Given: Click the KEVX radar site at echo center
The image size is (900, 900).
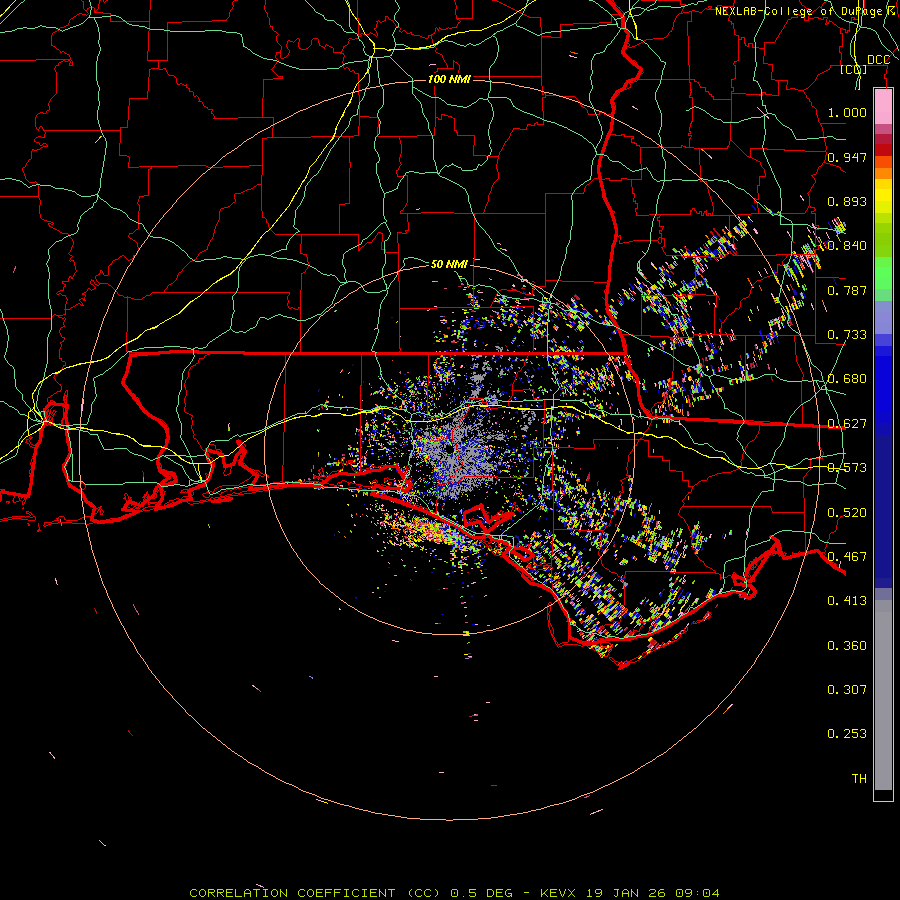Looking at the screenshot, I should point(448,449).
